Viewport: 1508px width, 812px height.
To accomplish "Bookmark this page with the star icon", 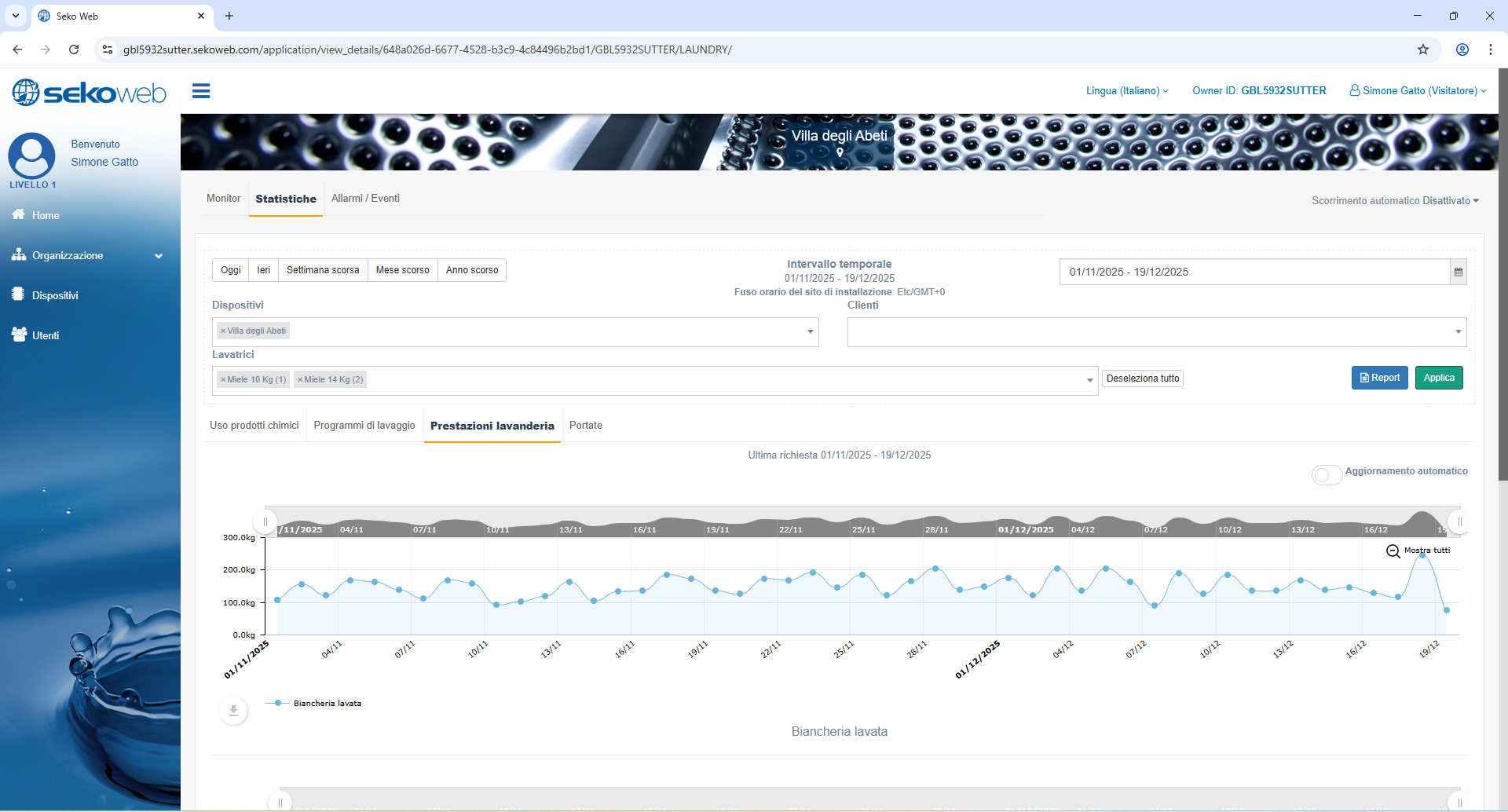I will pyautogui.click(x=1422, y=49).
